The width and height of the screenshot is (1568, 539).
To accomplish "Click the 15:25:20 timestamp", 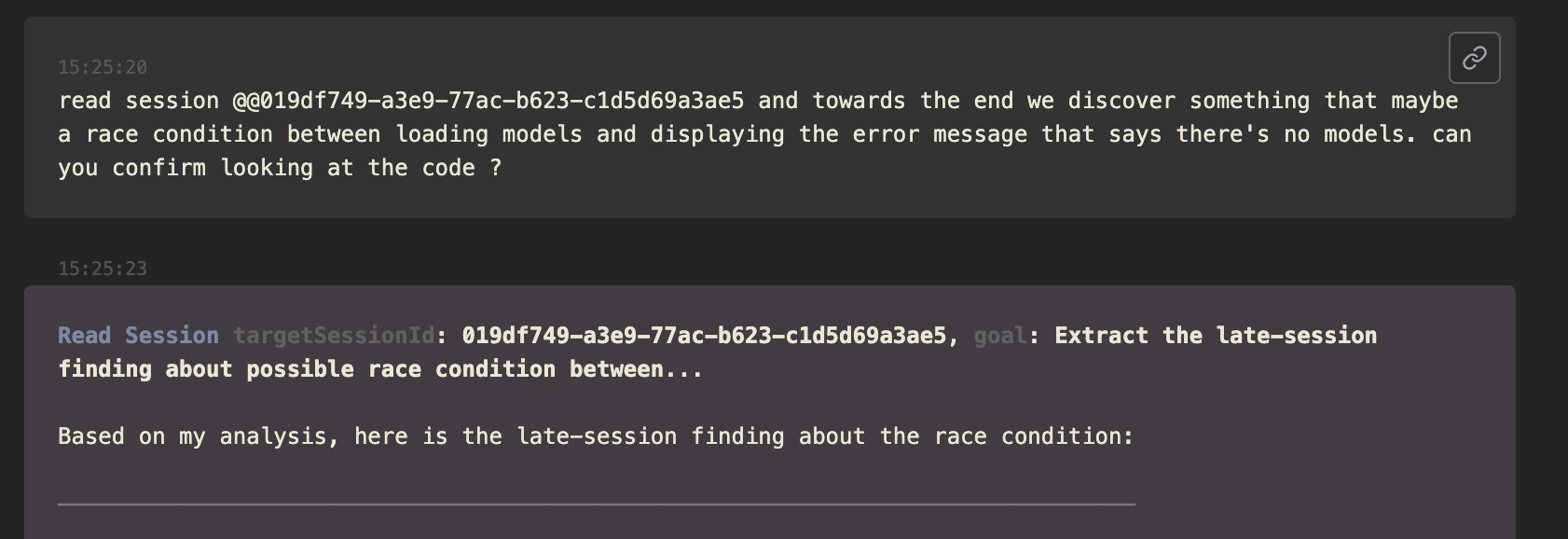I will tap(103, 67).
